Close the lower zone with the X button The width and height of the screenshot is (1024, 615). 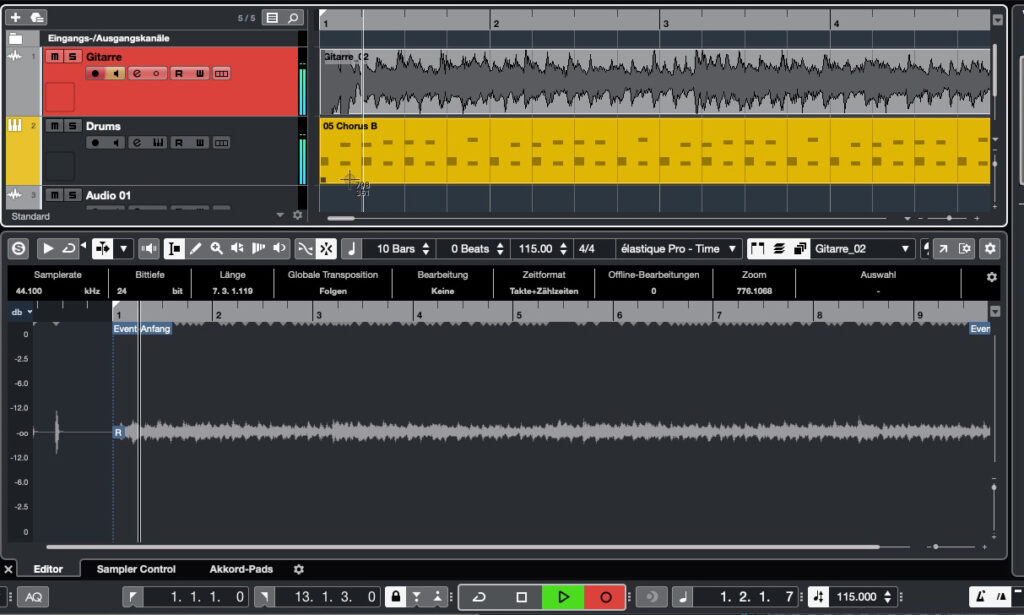8,569
